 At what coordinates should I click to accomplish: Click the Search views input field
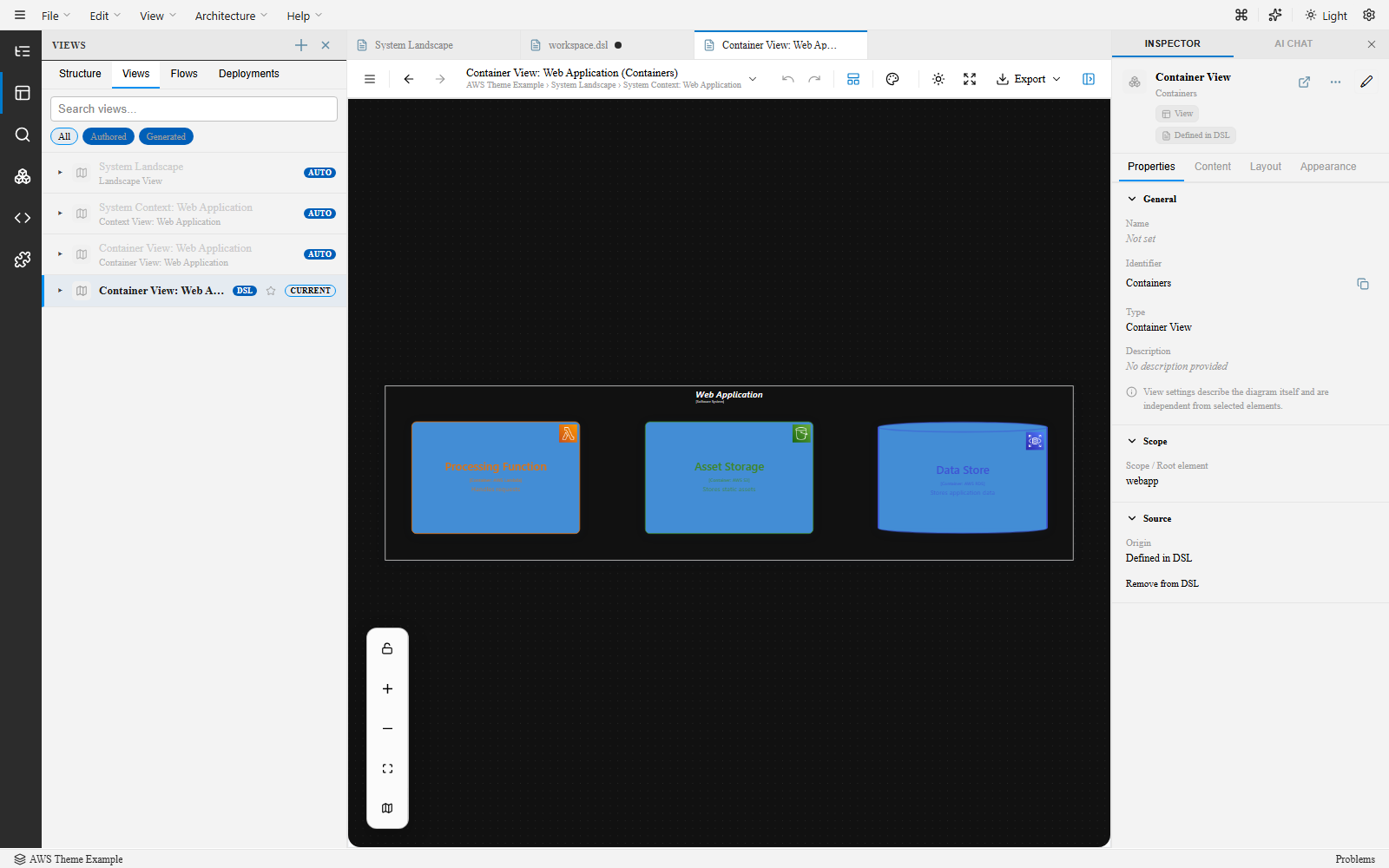194,108
